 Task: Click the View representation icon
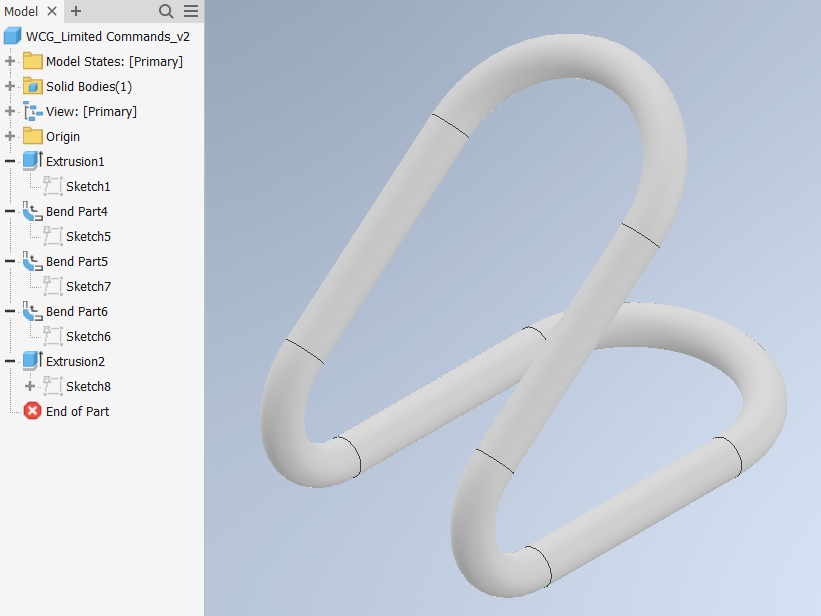(33, 111)
